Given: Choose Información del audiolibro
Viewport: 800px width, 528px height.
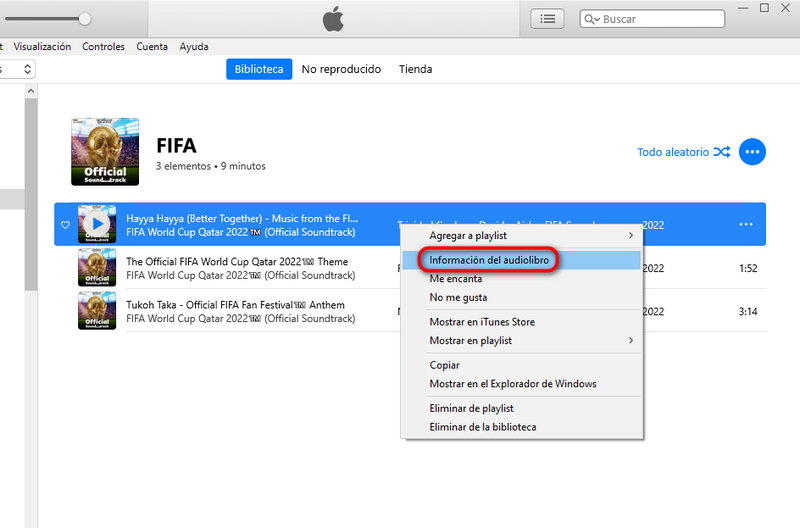Looking at the screenshot, I should click(x=521, y=260).
